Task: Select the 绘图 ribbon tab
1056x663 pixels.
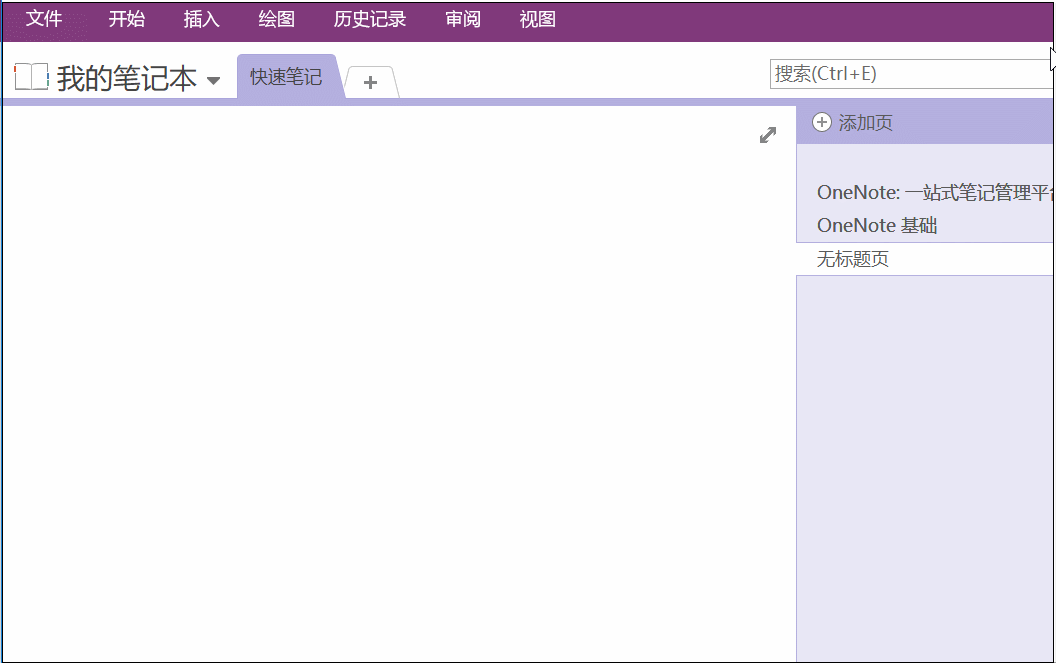Action: 276,19
